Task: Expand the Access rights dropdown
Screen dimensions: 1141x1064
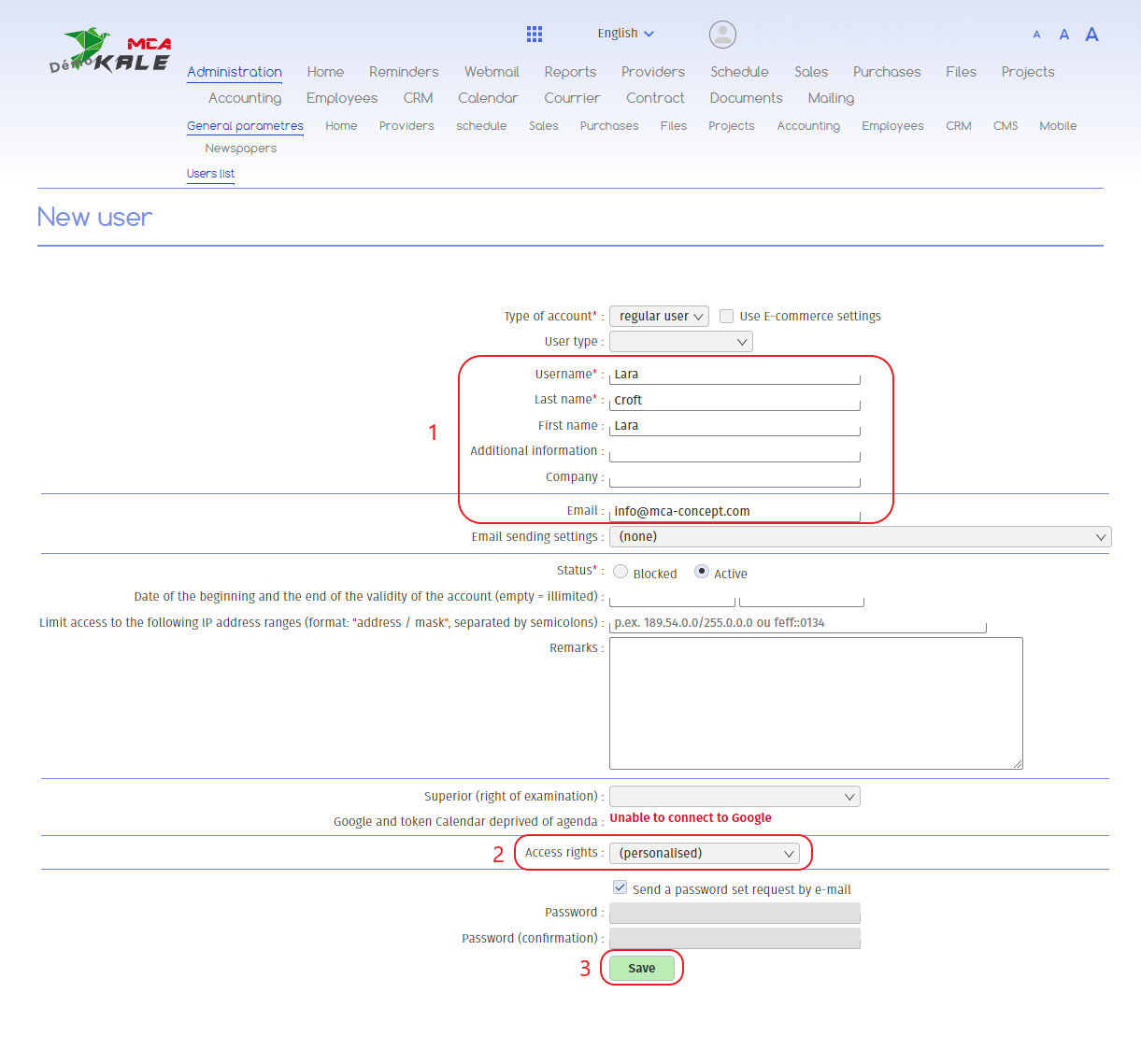Action: click(x=705, y=853)
